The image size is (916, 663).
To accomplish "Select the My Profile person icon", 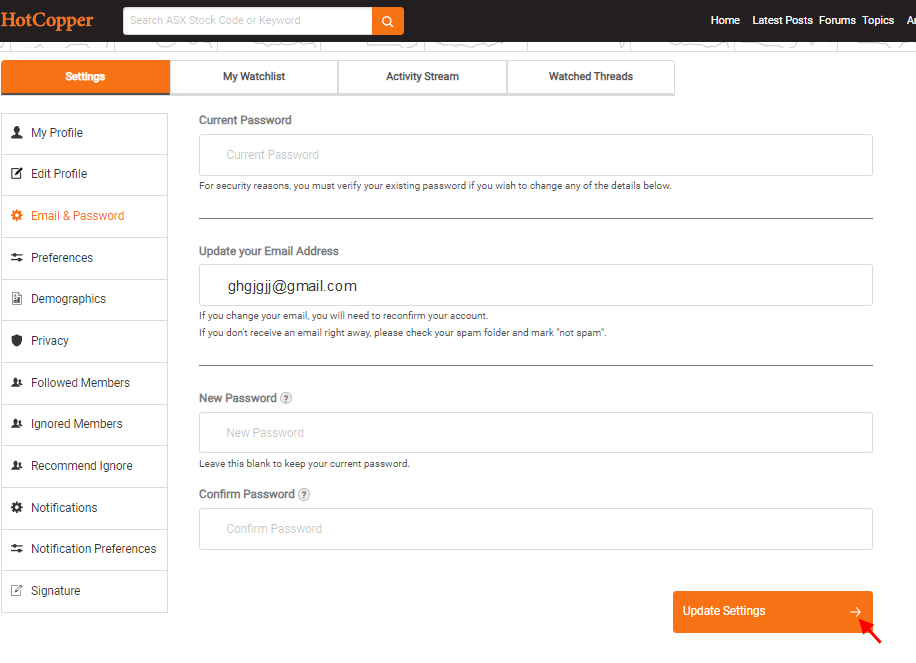I will 15,132.
